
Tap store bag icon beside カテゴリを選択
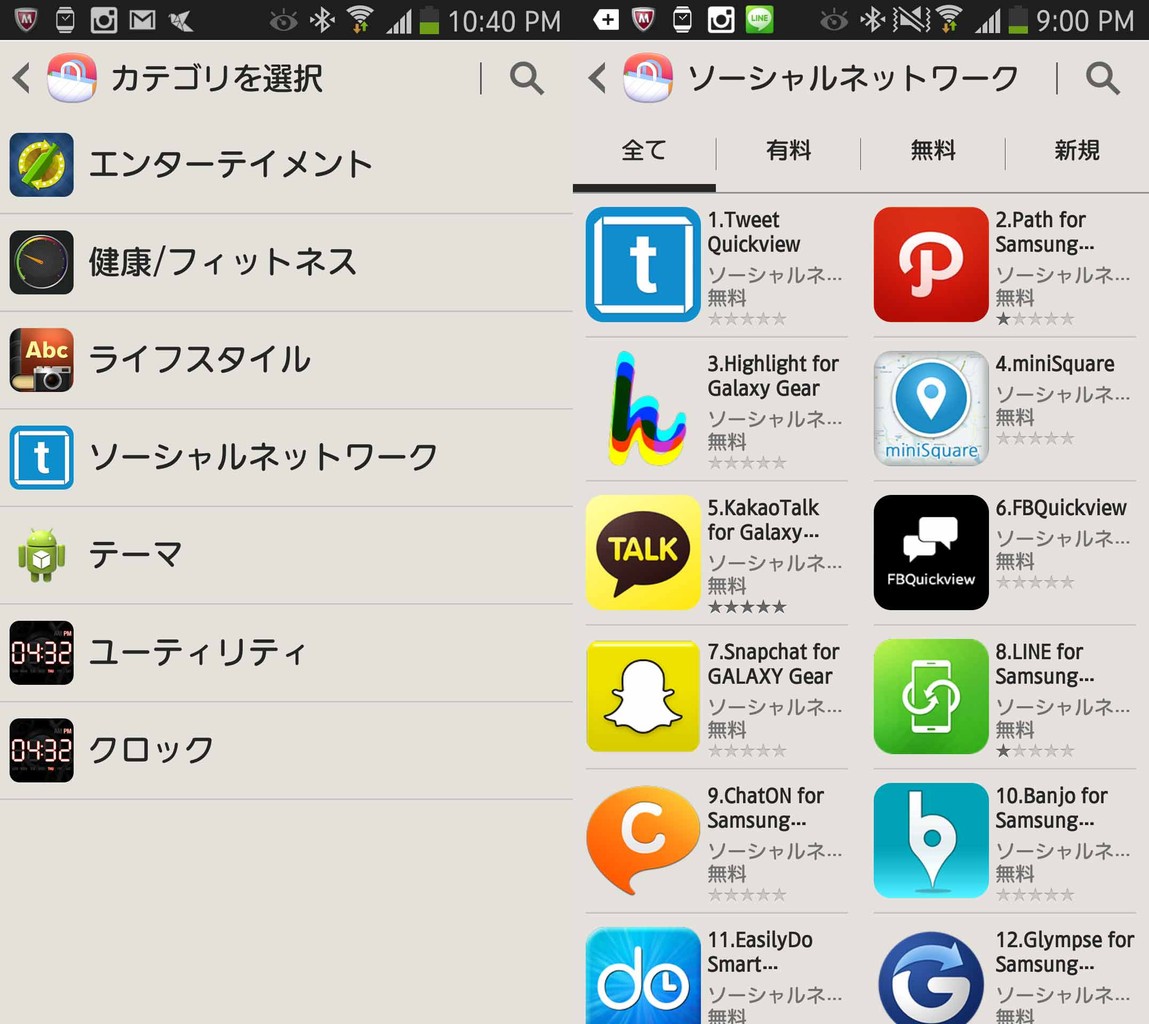coord(72,78)
